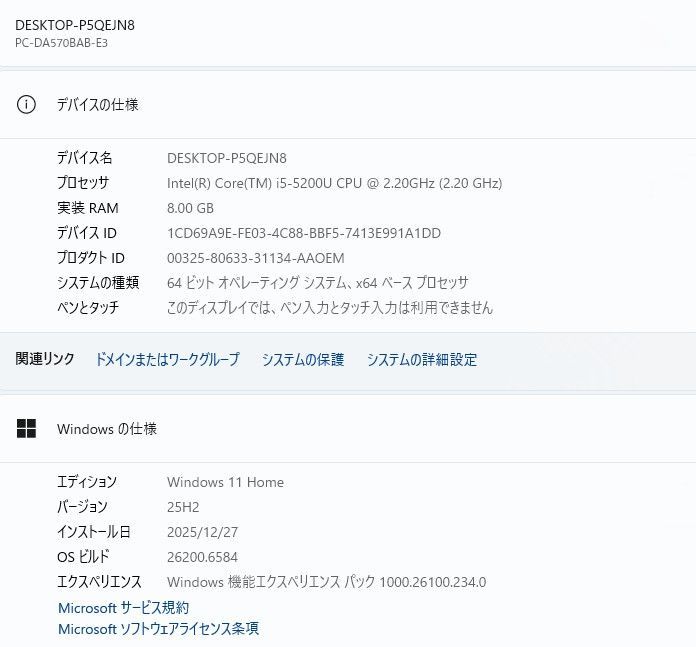Click the ペンとタッチ label
Screen dimensions: 696x647
click(88, 307)
